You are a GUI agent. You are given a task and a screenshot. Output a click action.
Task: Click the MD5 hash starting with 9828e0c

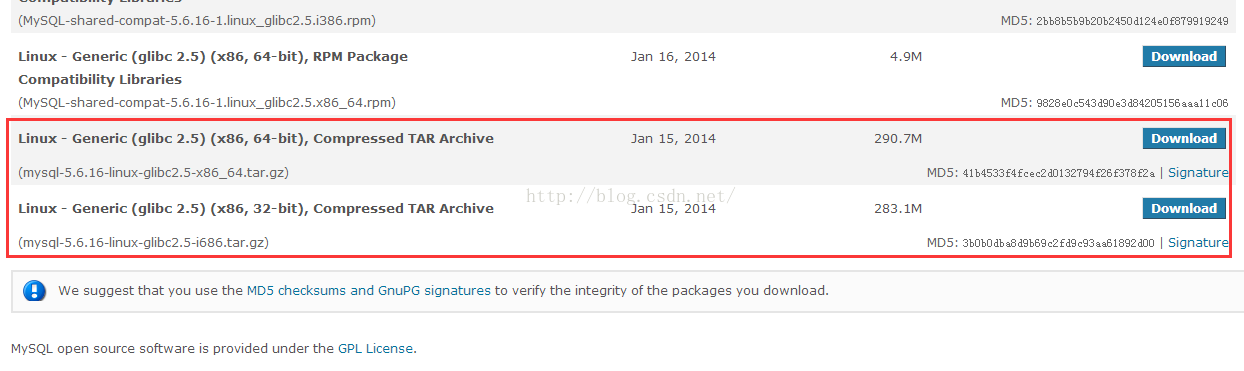[x=1132, y=104]
